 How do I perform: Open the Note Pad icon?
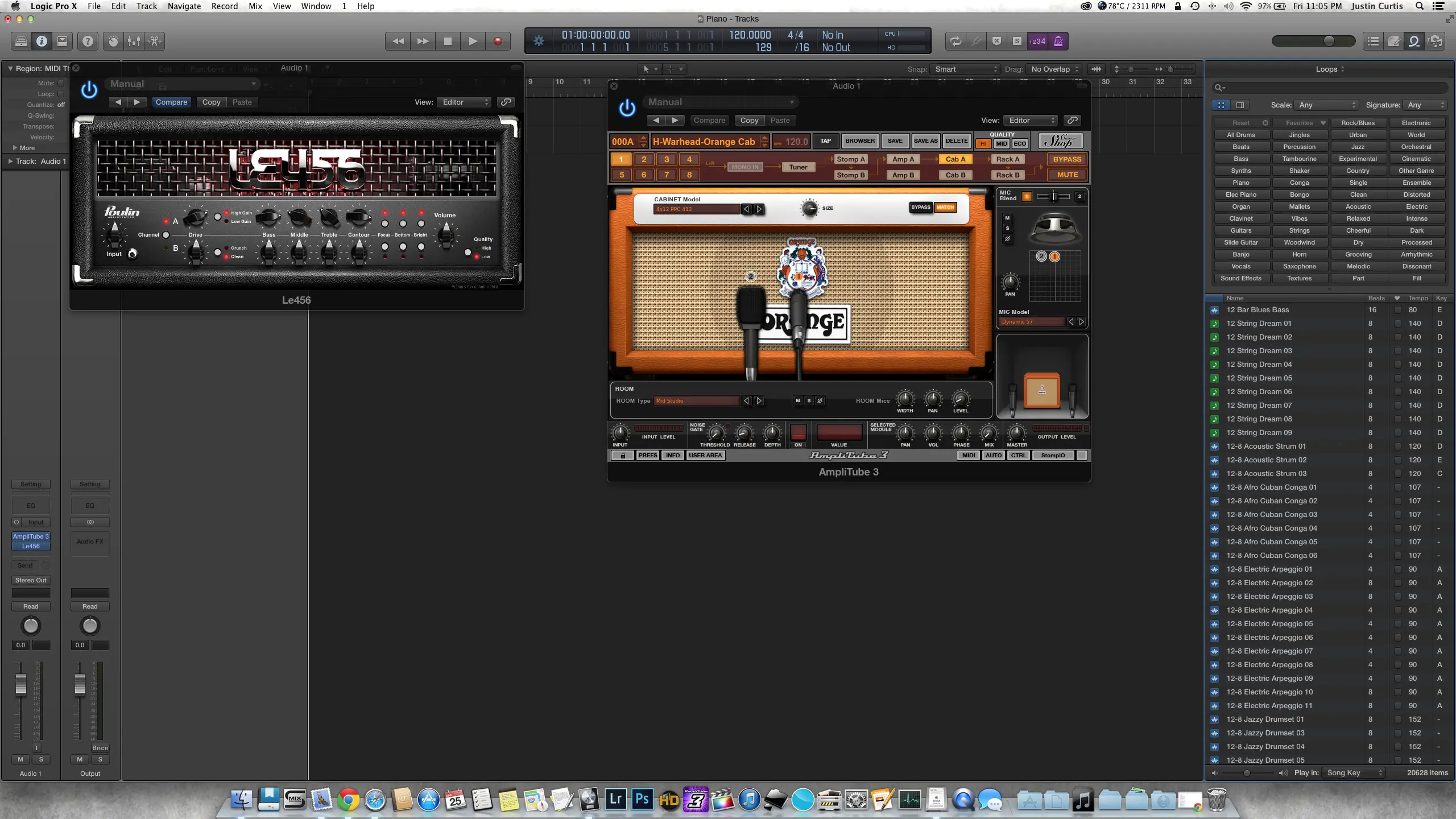1394,41
